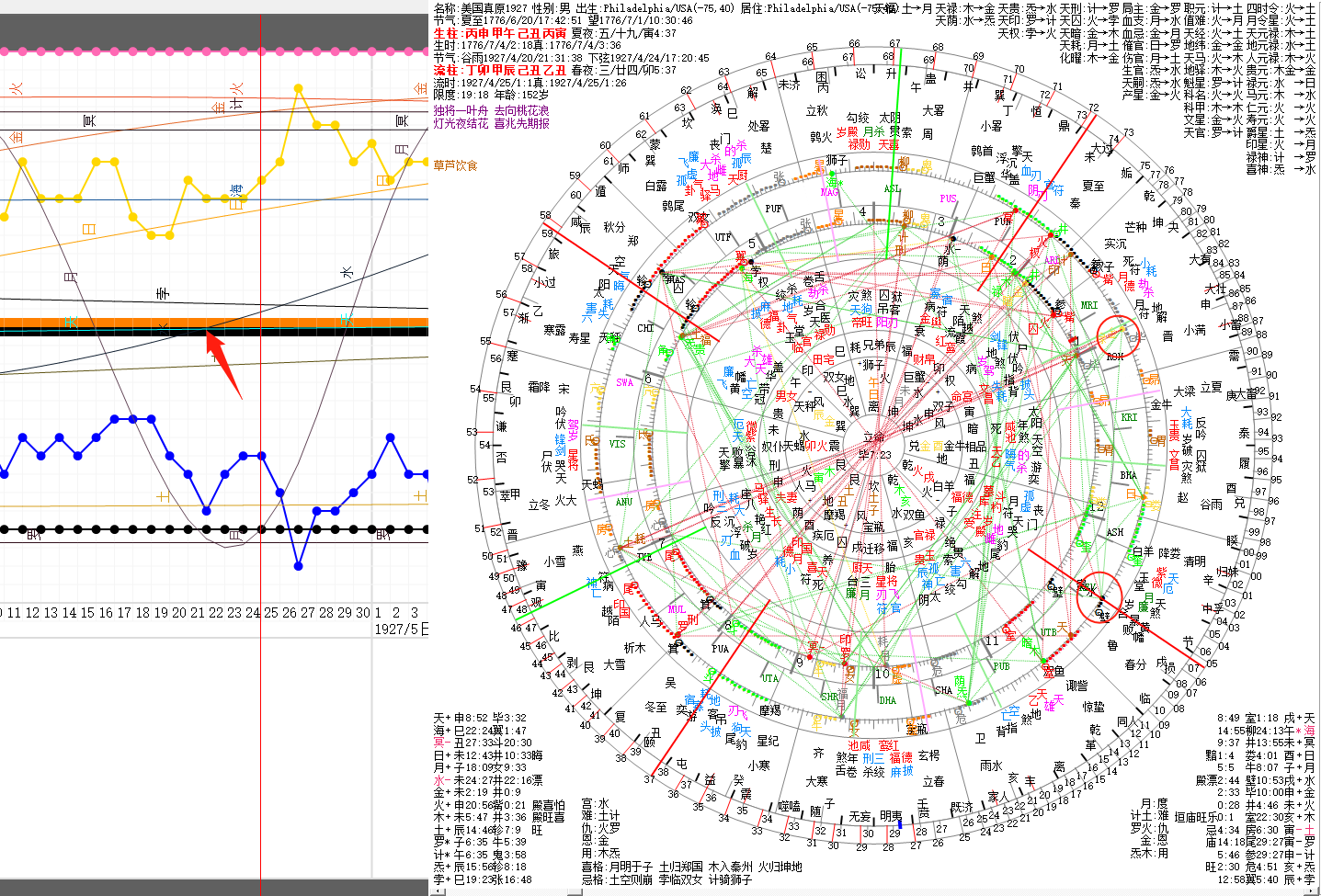Click the lower red circle marker on the chart
Image resolution: width=1321 pixels, height=896 pixels.
coord(1099,595)
